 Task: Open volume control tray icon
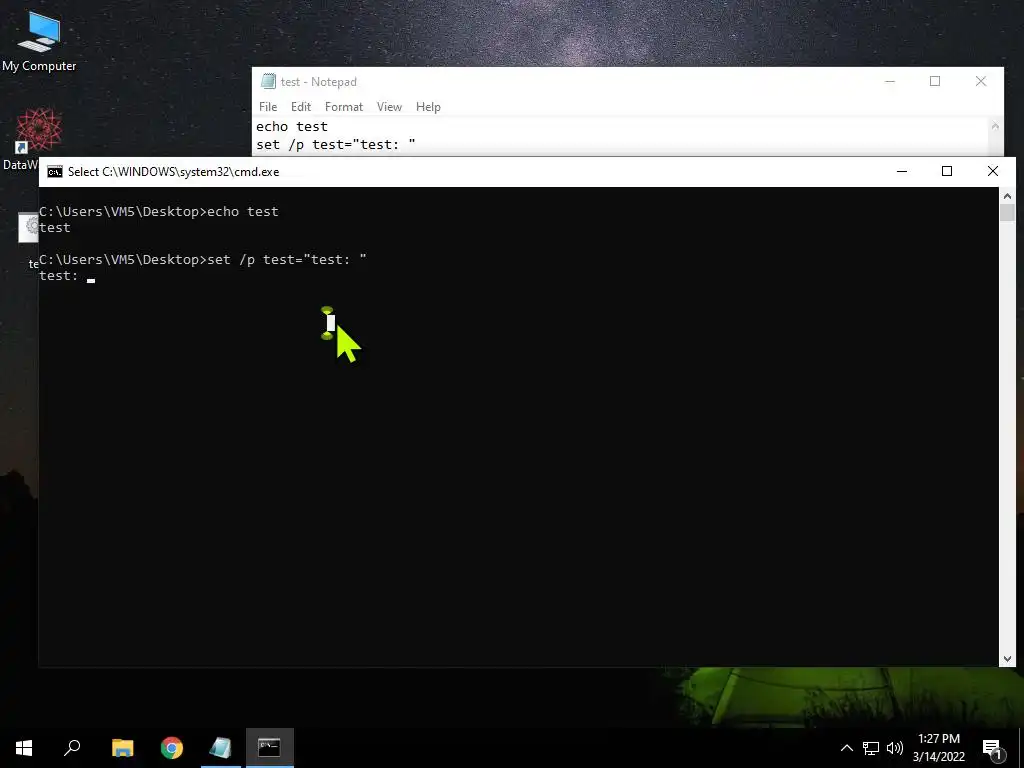tap(895, 748)
